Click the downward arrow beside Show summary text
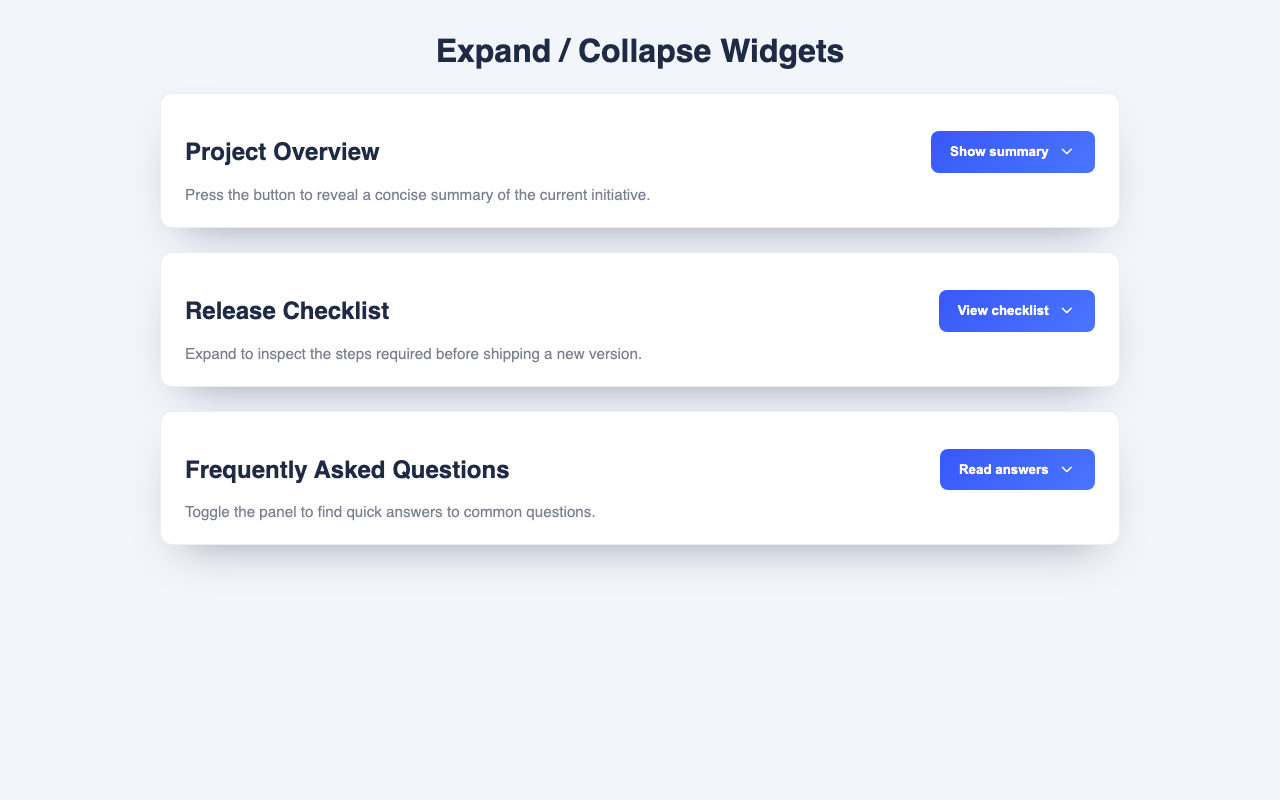The width and height of the screenshot is (1280, 800). tap(1065, 152)
